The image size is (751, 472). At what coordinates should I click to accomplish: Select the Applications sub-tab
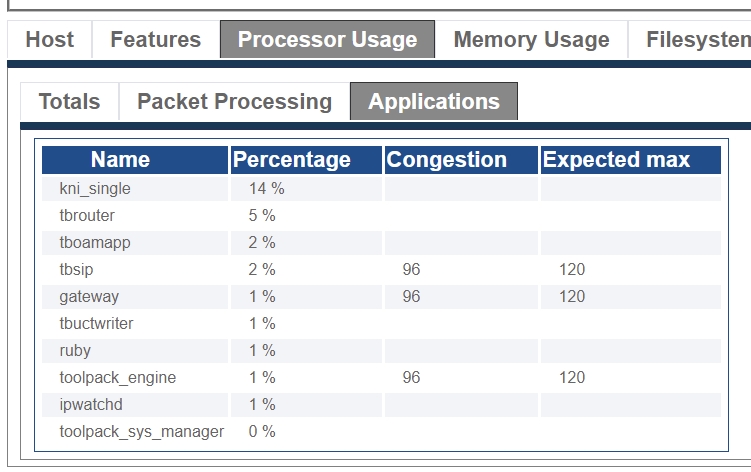[x=433, y=102]
